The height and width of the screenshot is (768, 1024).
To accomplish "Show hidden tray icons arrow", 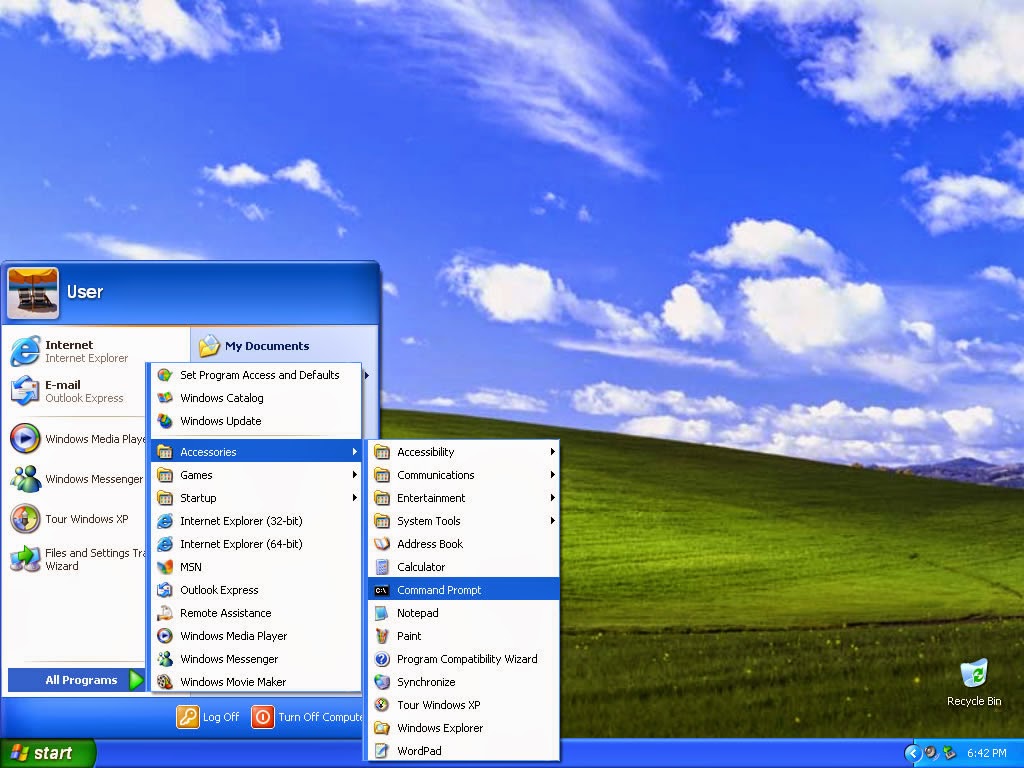I will tap(912, 753).
